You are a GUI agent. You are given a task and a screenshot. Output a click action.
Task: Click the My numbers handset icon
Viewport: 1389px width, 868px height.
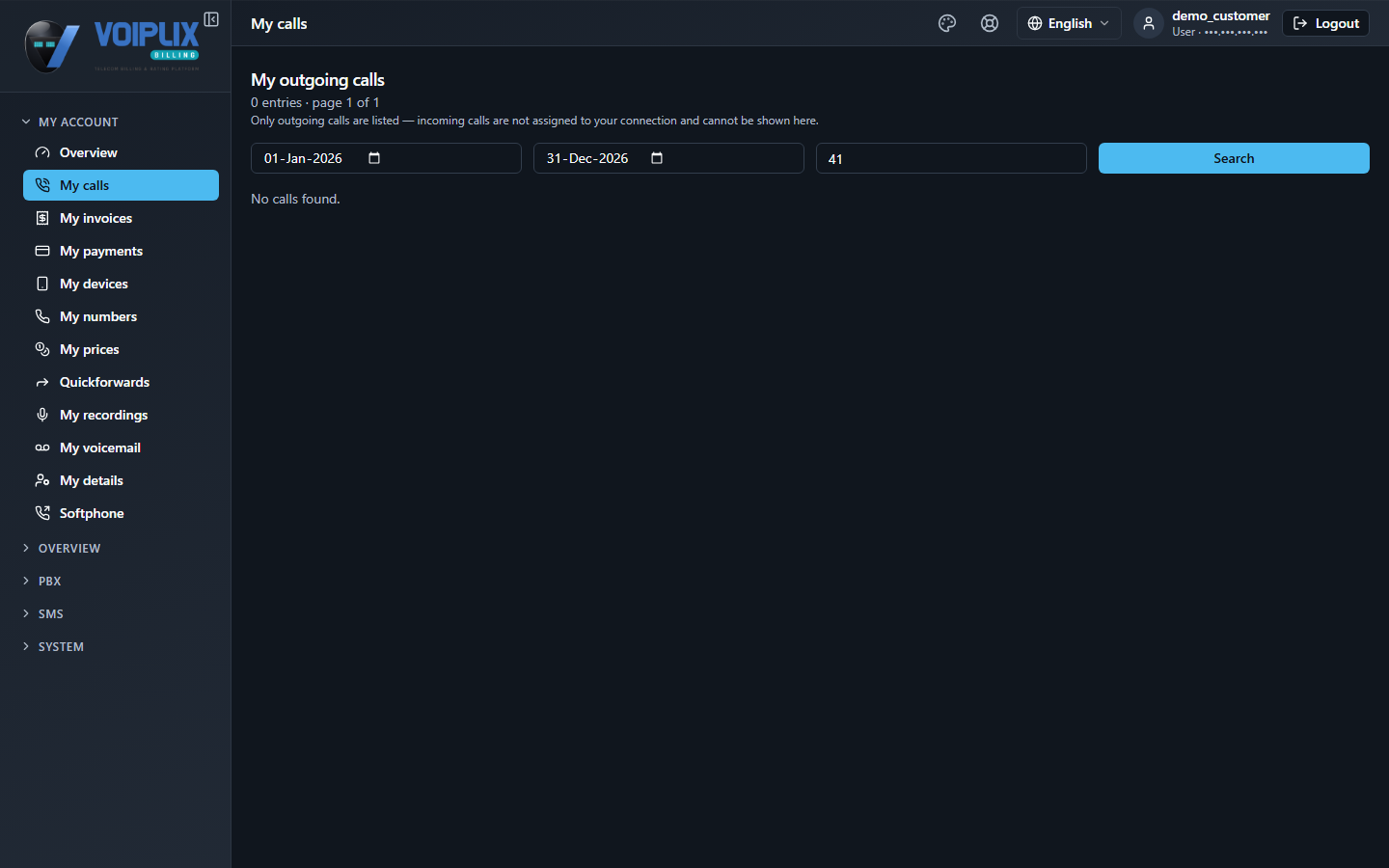pos(42,316)
